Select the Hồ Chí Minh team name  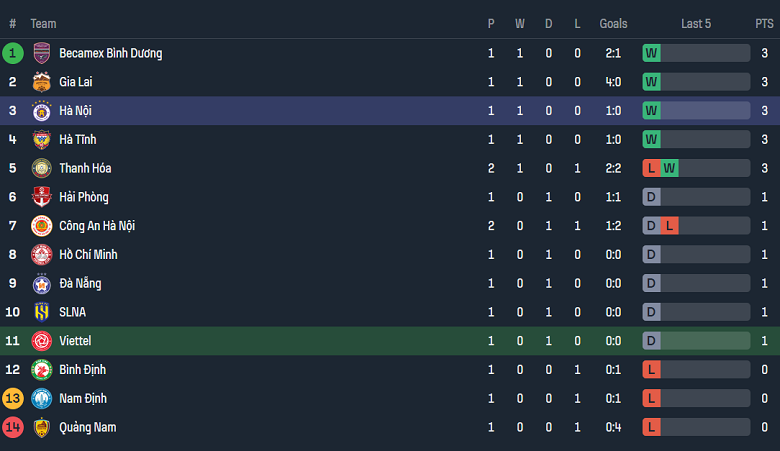coord(88,255)
